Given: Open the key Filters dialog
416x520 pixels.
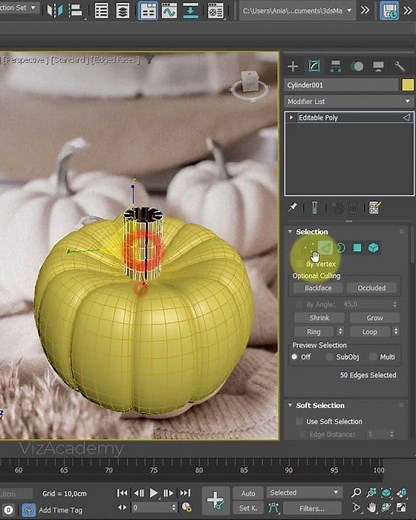Looking at the screenshot, I should tap(312, 509).
